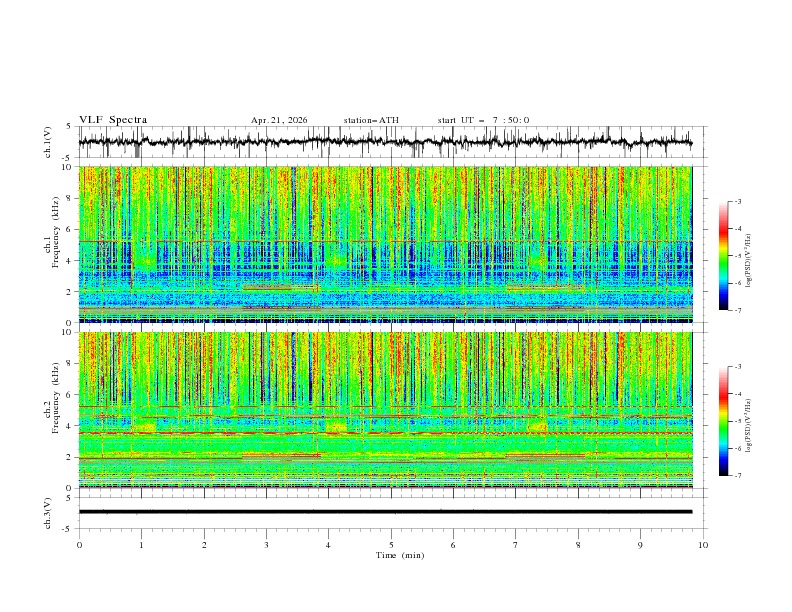792x612 pixels.
Task: Click the ch.1(V) axis label
Action: (48, 142)
